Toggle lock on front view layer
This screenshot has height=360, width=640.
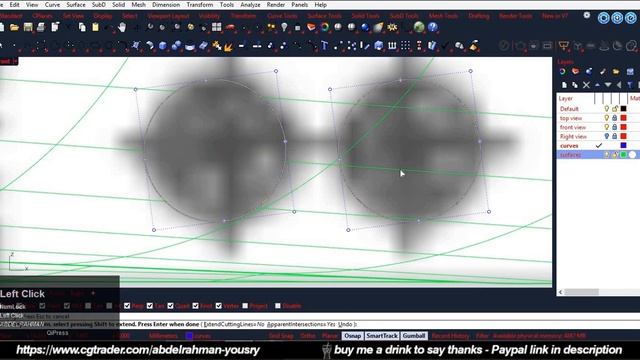(615, 127)
